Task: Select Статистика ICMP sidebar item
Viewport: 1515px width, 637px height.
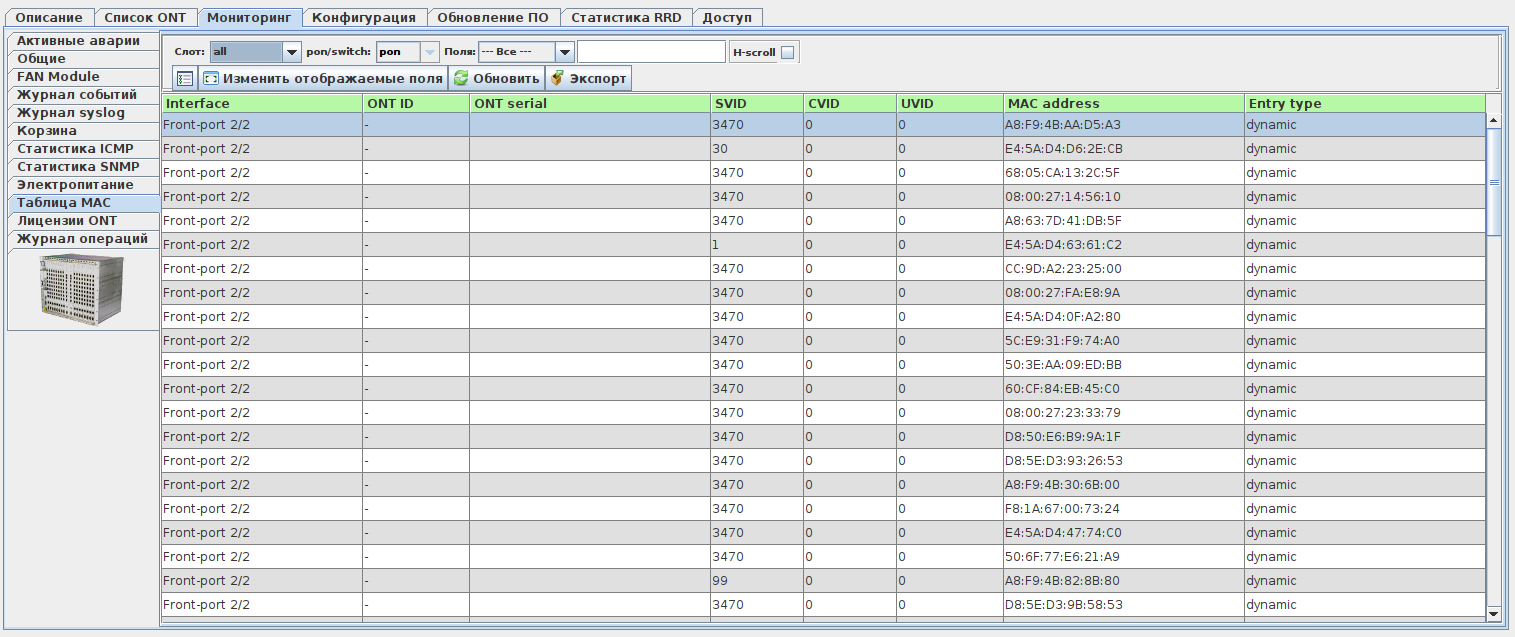Action: tap(83, 149)
